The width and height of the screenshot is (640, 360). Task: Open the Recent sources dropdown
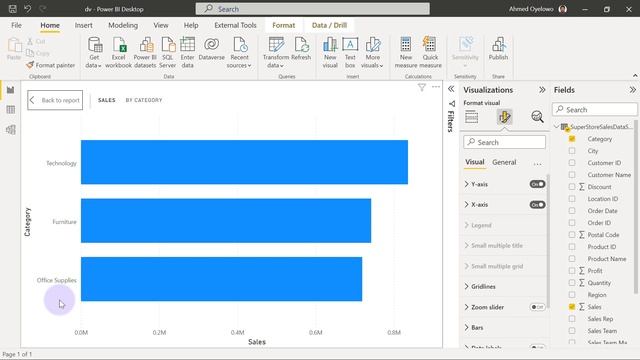pos(239,52)
